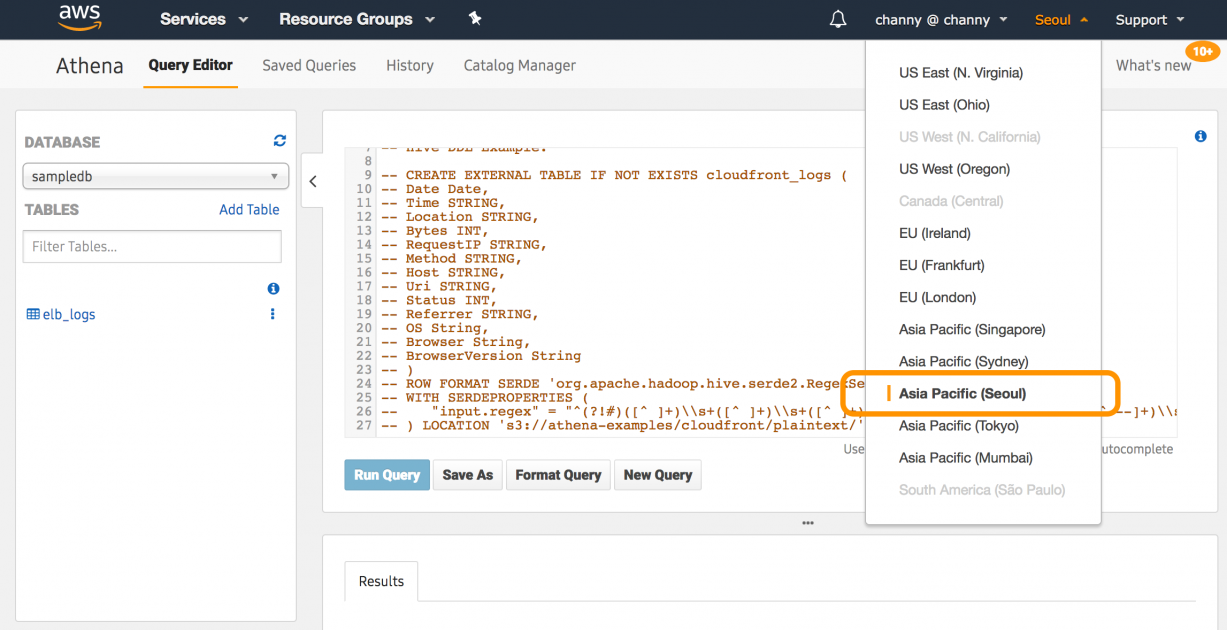Open the notifications bell icon
Screen dimensions: 1227x630
click(x=838, y=19)
